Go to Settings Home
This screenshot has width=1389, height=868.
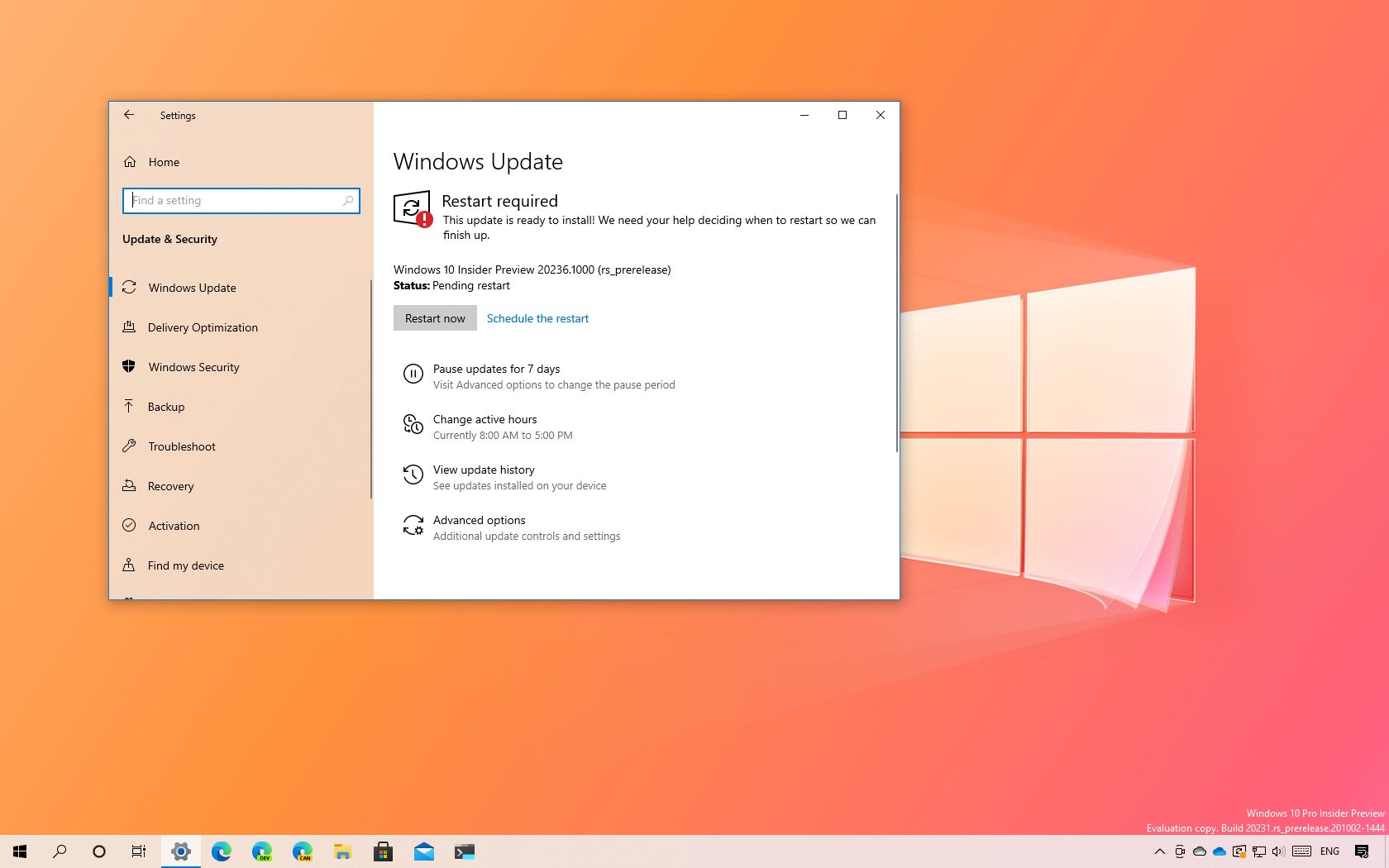pos(164,162)
